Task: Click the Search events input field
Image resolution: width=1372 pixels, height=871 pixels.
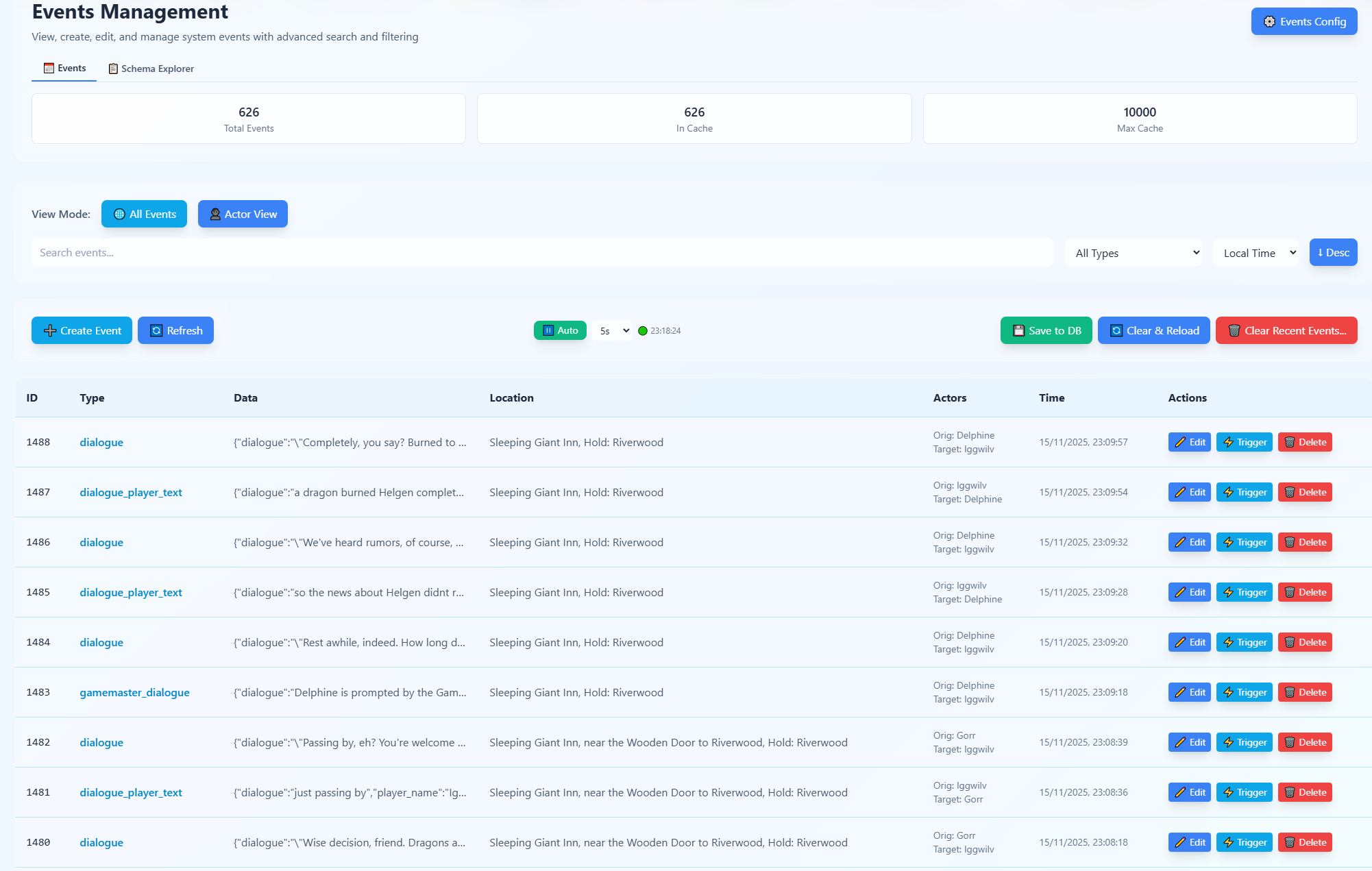Action: 541,252
